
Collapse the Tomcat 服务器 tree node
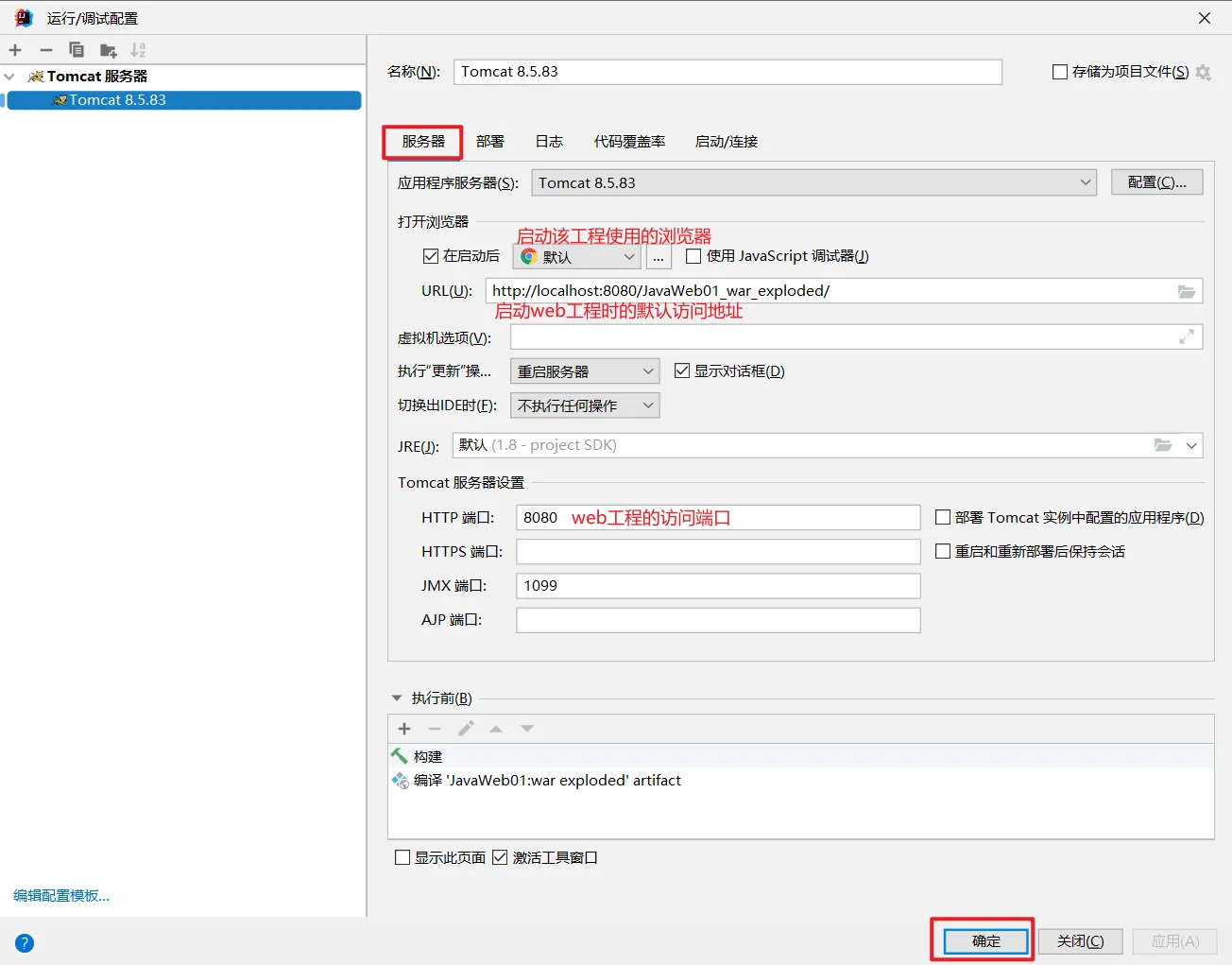(10, 77)
